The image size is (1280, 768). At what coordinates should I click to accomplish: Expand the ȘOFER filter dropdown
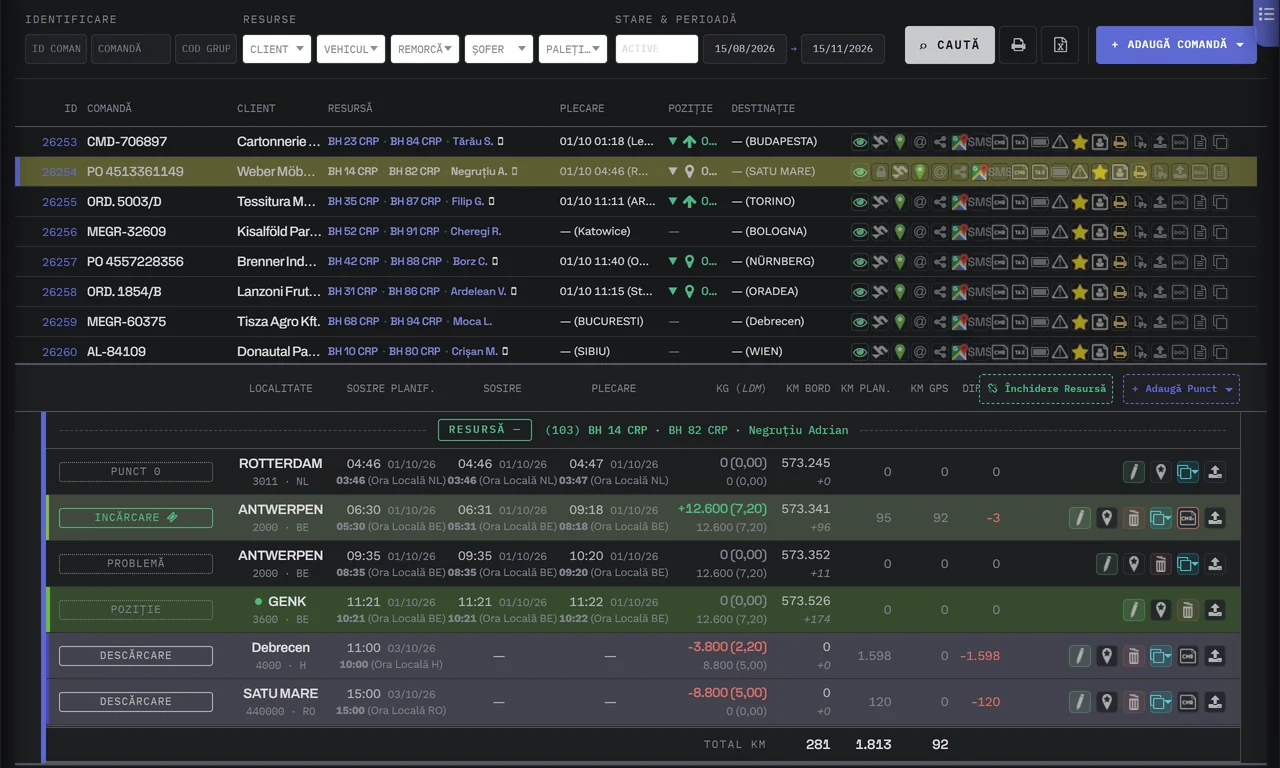tap(499, 49)
